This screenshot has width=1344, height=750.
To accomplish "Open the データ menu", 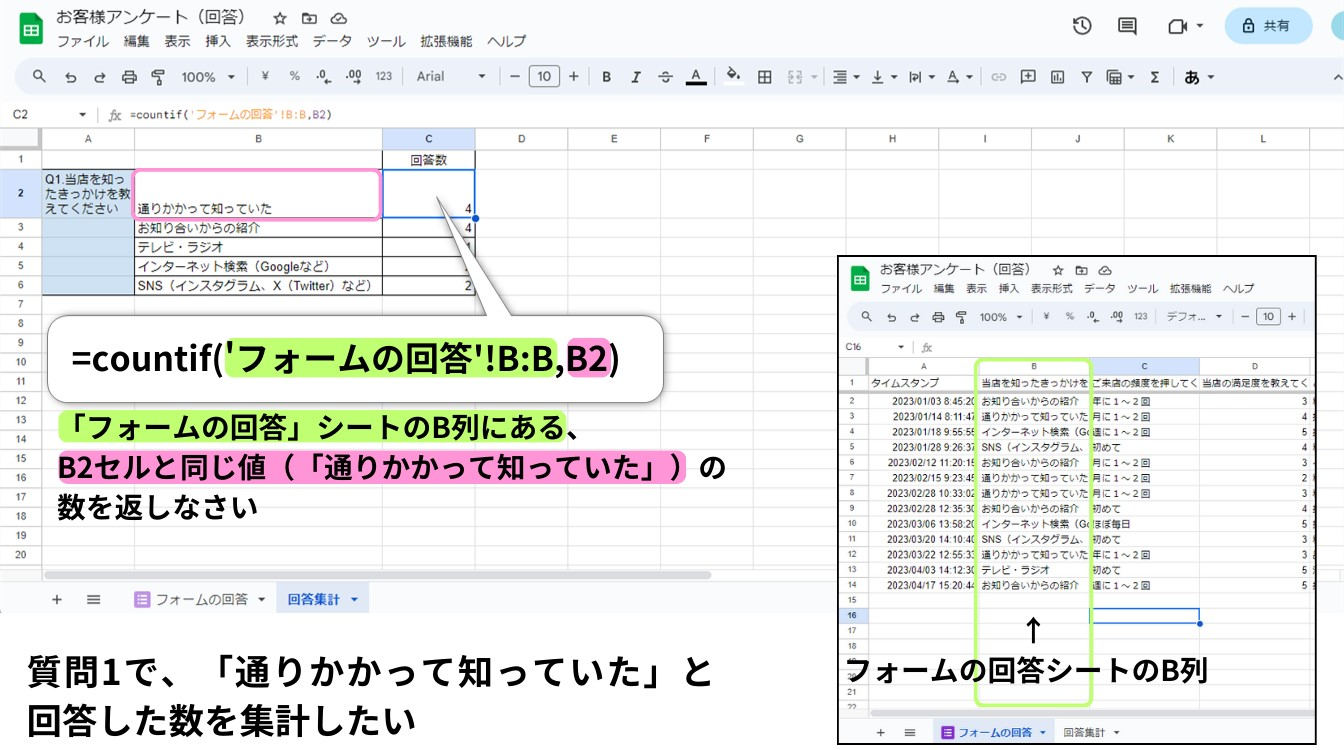I will [332, 42].
